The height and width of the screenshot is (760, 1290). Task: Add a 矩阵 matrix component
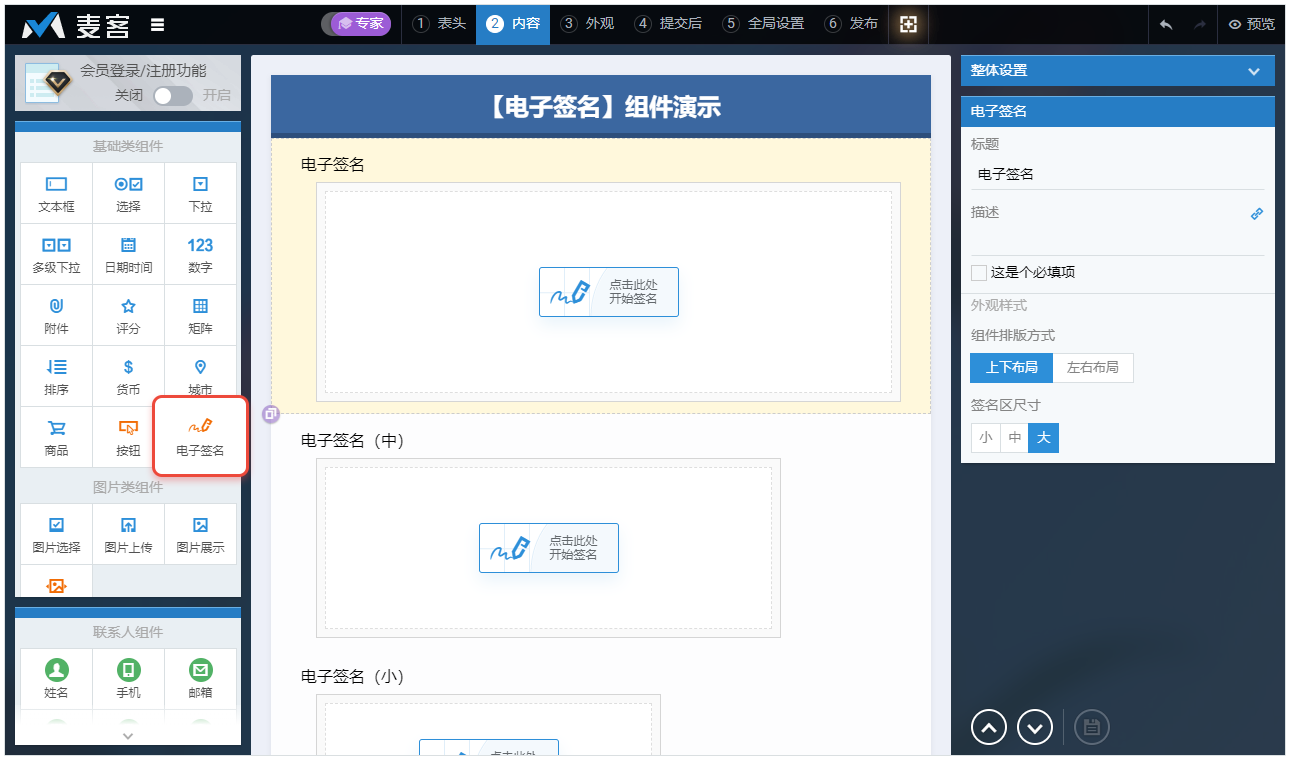pyautogui.click(x=200, y=316)
